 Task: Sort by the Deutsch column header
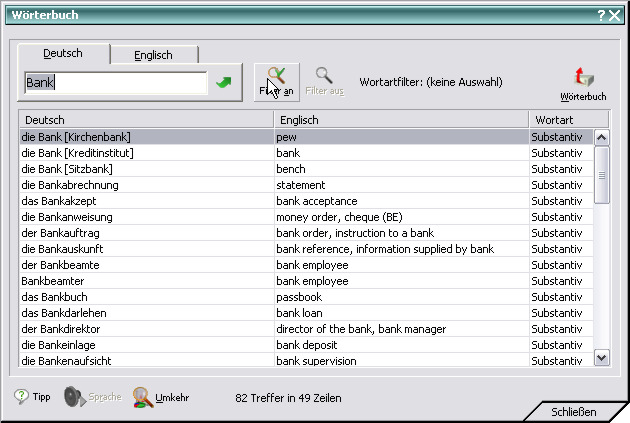(146, 120)
